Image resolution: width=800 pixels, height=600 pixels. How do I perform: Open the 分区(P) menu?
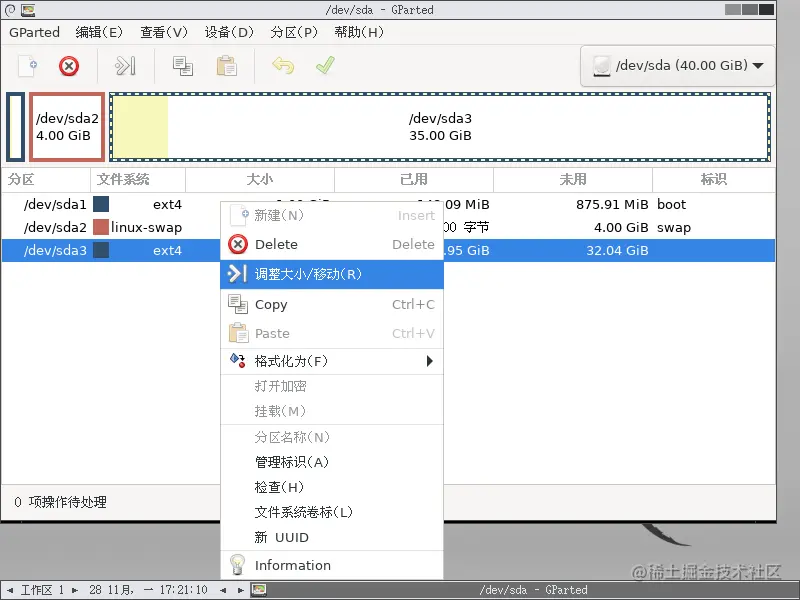[x=294, y=32]
